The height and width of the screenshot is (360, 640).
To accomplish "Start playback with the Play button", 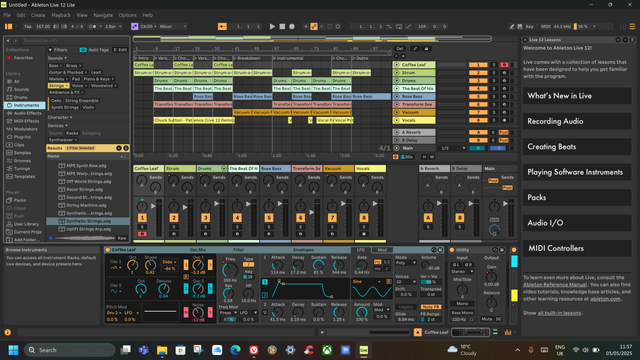I will pos(272,27).
